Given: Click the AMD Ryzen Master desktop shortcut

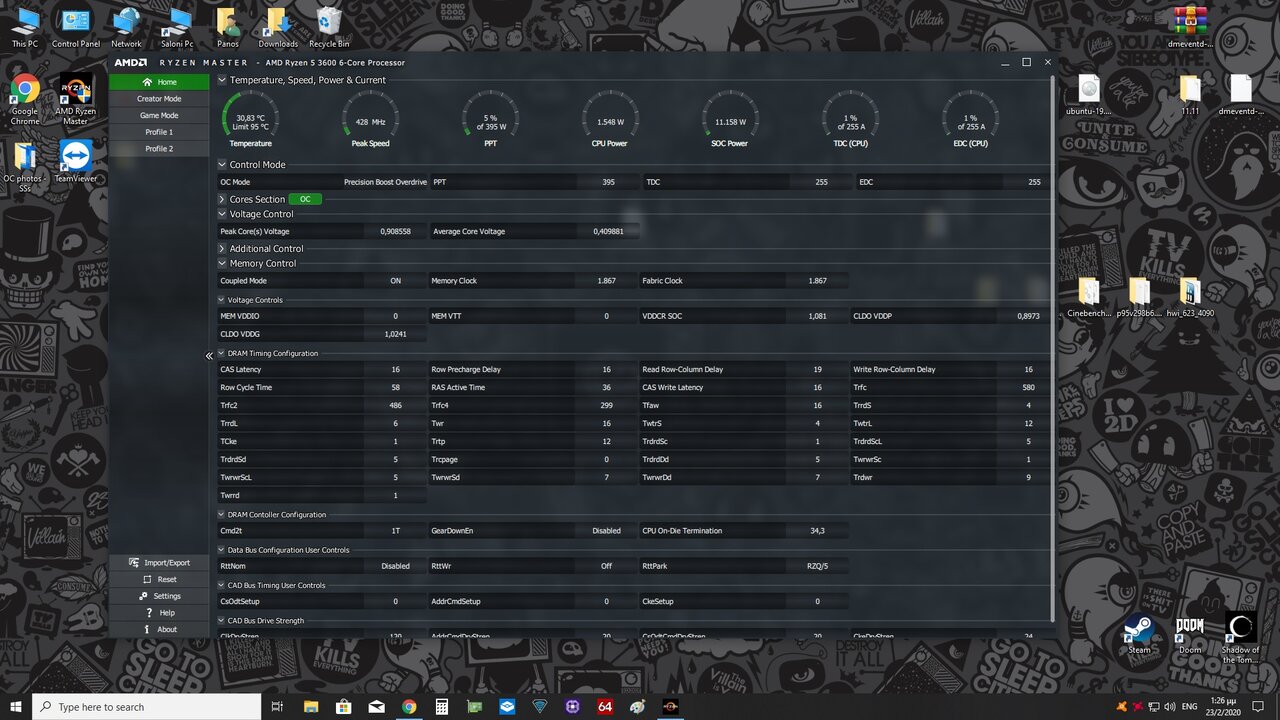Looking at the screenshot, I should point(76,96).
